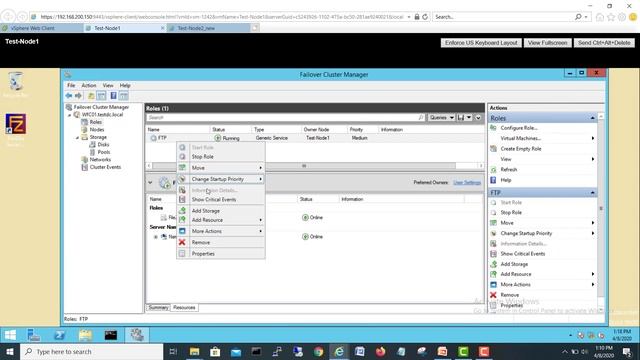Open Server Manager in VM taskbar
This screenshot has width=640, height=360.
coord(34,335)
